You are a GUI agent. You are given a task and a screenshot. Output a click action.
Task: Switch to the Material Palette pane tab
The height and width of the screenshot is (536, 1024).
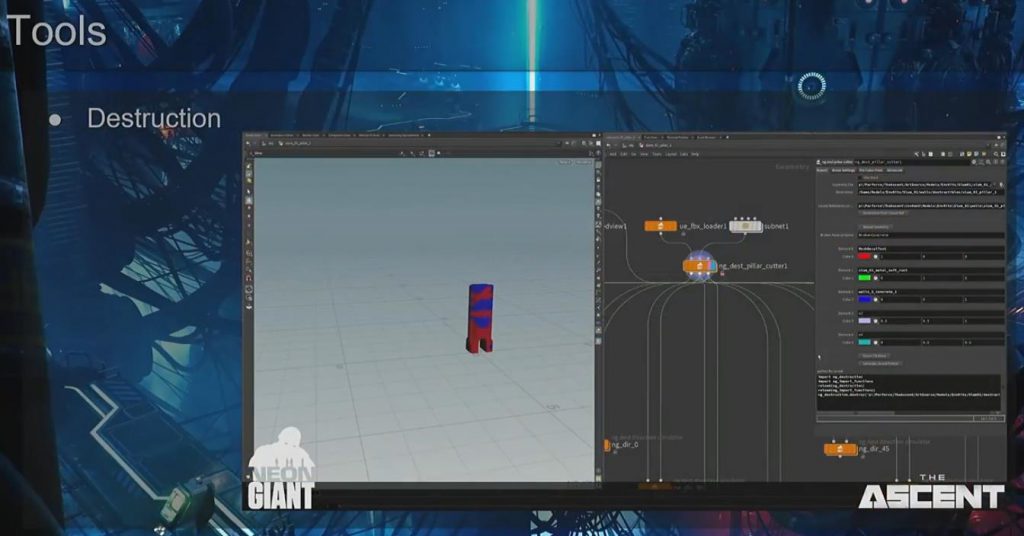[x=678, y=137]
